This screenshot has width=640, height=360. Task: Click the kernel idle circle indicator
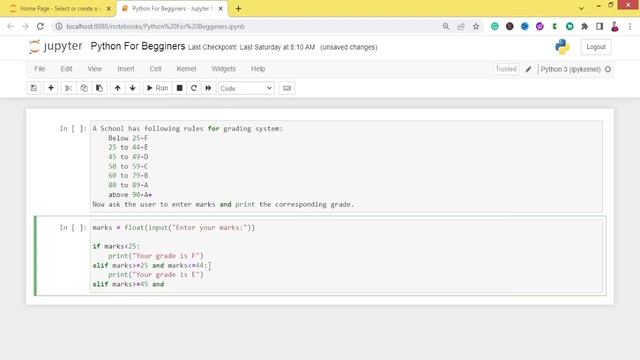[x=608, y=69]
